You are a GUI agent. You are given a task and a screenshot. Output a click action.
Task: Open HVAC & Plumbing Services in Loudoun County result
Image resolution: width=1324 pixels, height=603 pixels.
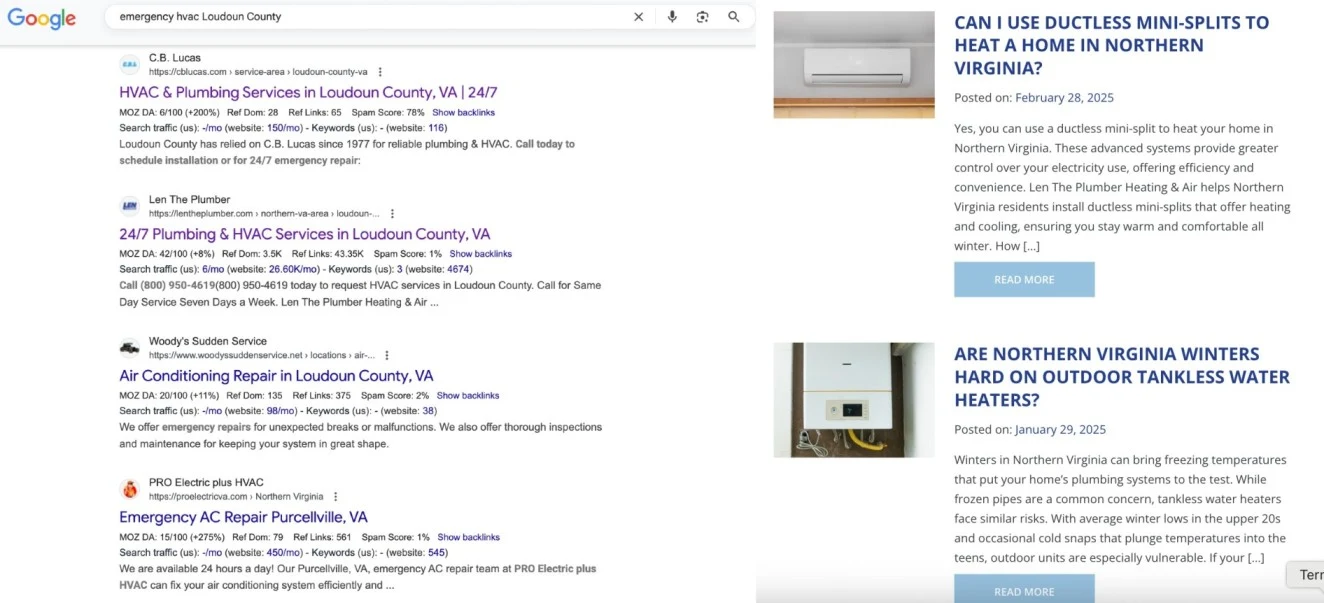tap(308, 93)
